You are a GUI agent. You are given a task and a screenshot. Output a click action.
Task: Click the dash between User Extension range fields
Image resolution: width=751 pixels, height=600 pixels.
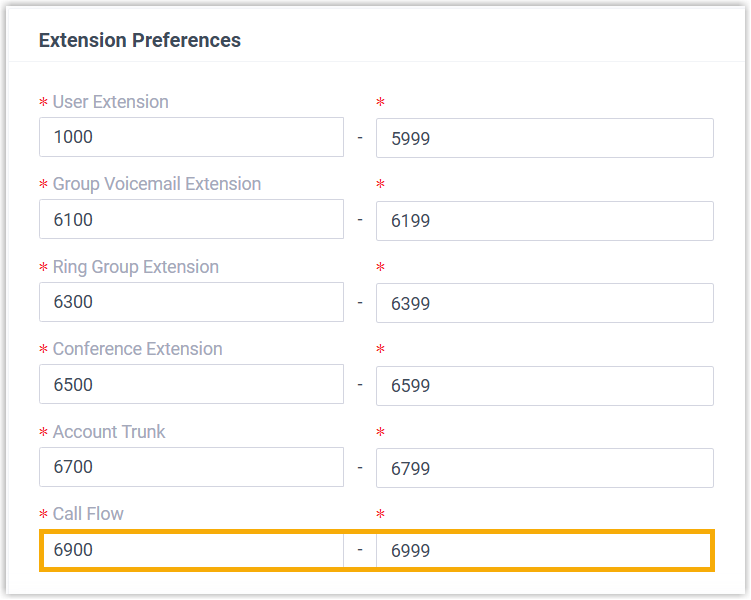tap(360, 138)
